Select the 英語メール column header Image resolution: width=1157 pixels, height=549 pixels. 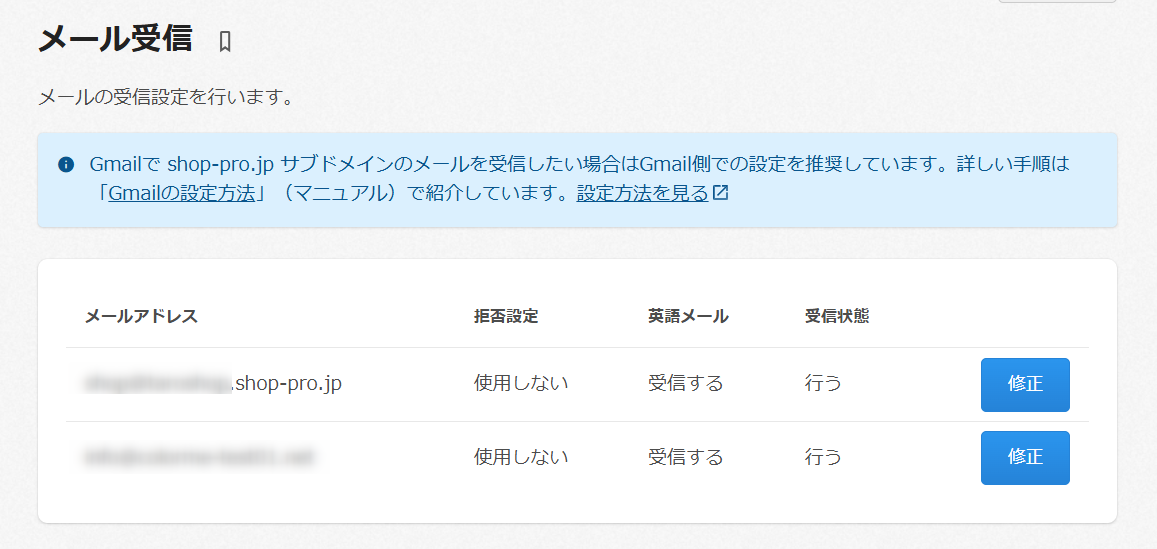point(688,316)
